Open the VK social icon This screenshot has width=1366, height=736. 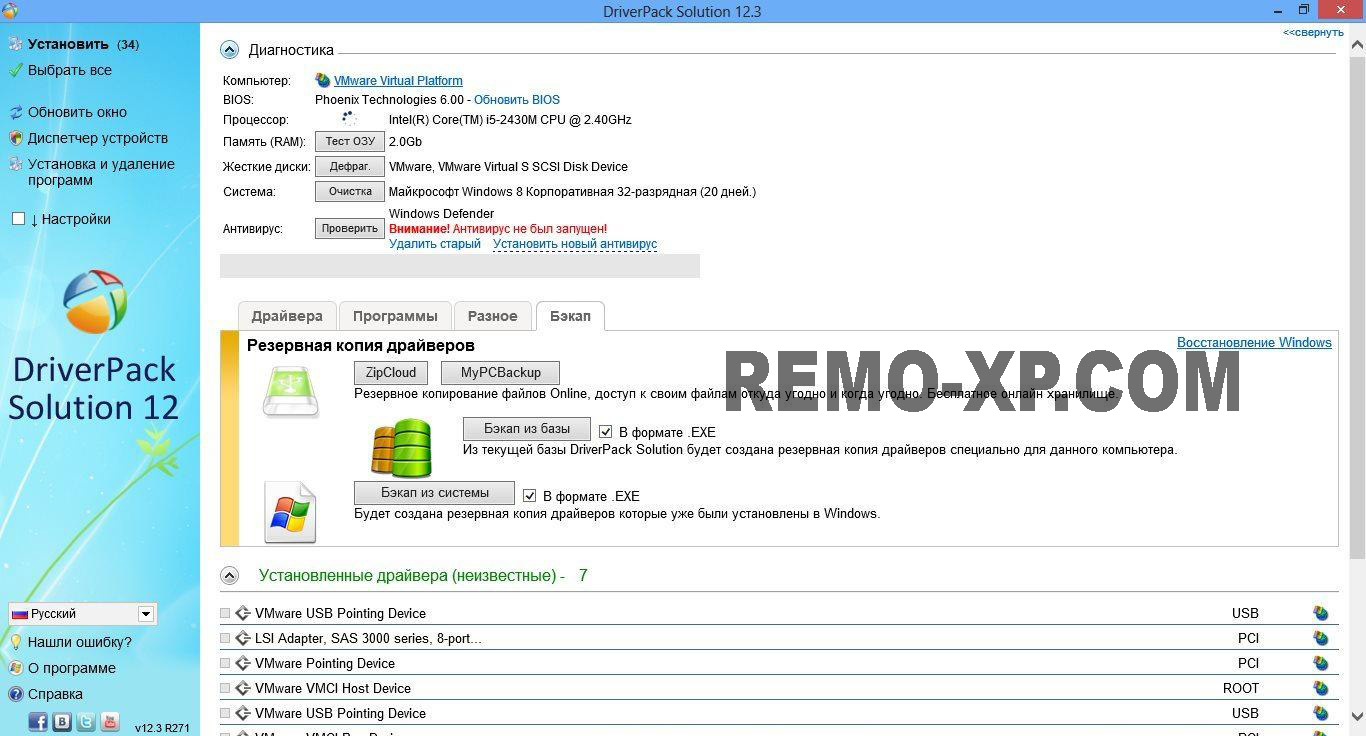(62, 721)
